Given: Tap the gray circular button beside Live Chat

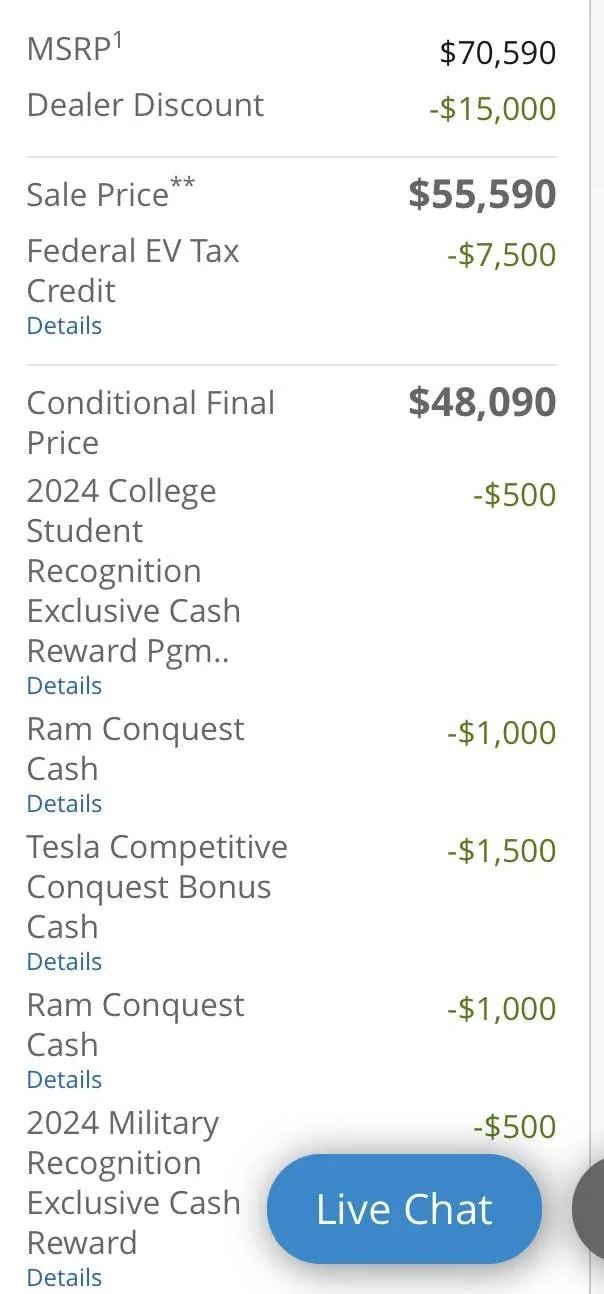Looking at the screenshot, I should tap(589, 1209).
